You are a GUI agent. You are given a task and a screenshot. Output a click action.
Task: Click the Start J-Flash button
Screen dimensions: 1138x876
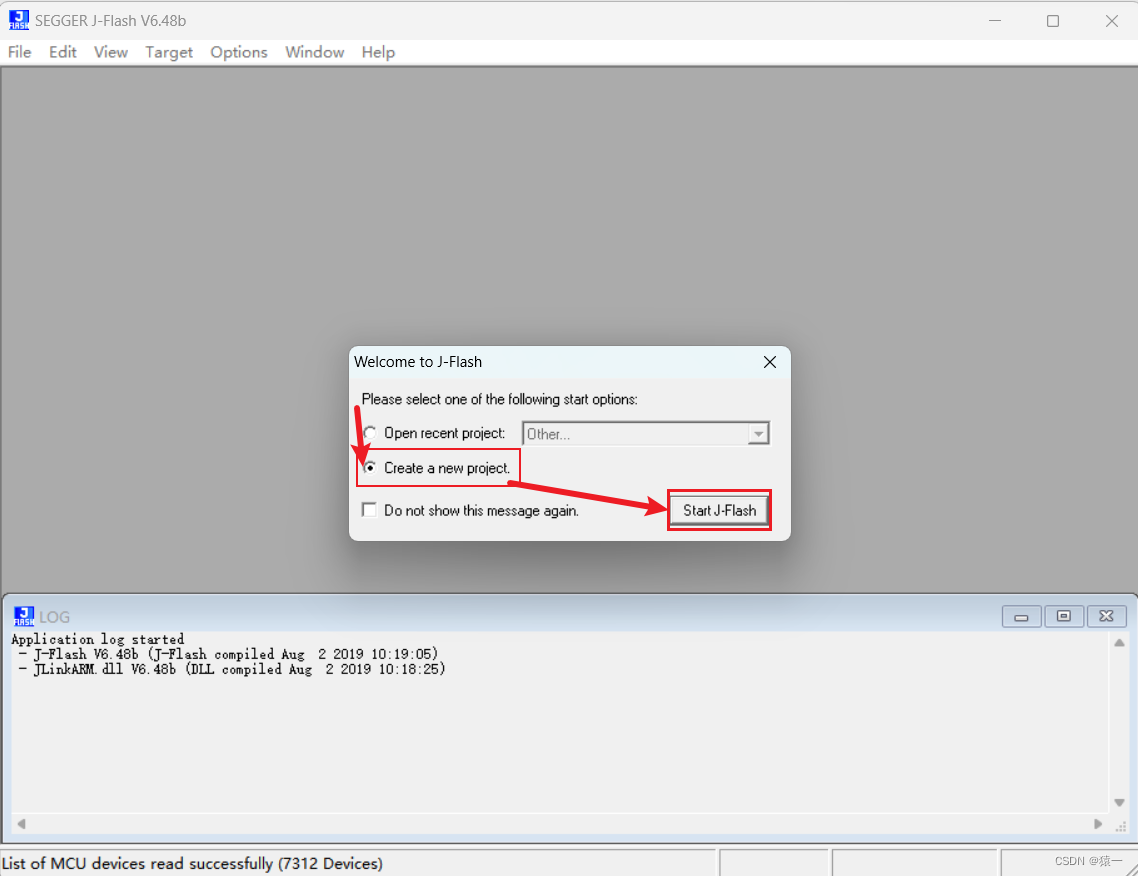pyautogui.click(x=719, y=510)
